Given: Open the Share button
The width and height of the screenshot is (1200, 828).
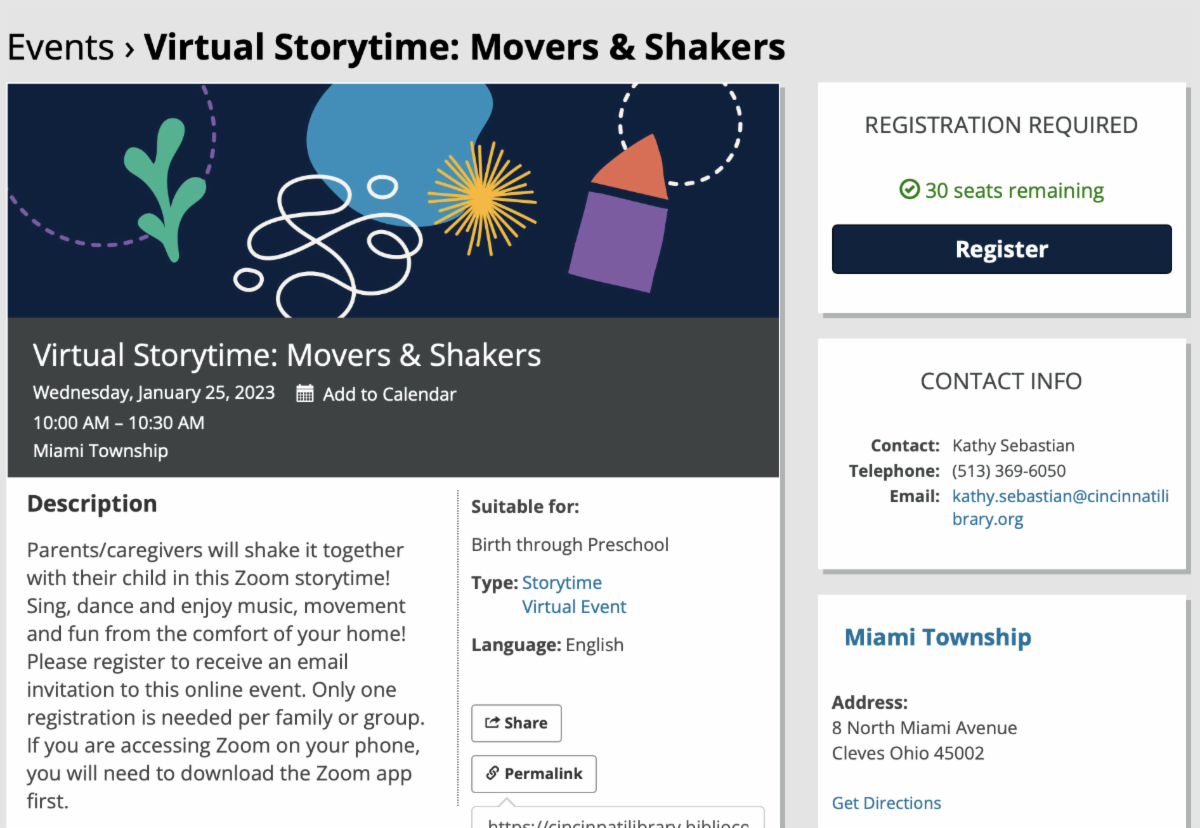Looking at the screenshot, I should tap(516, 723).
